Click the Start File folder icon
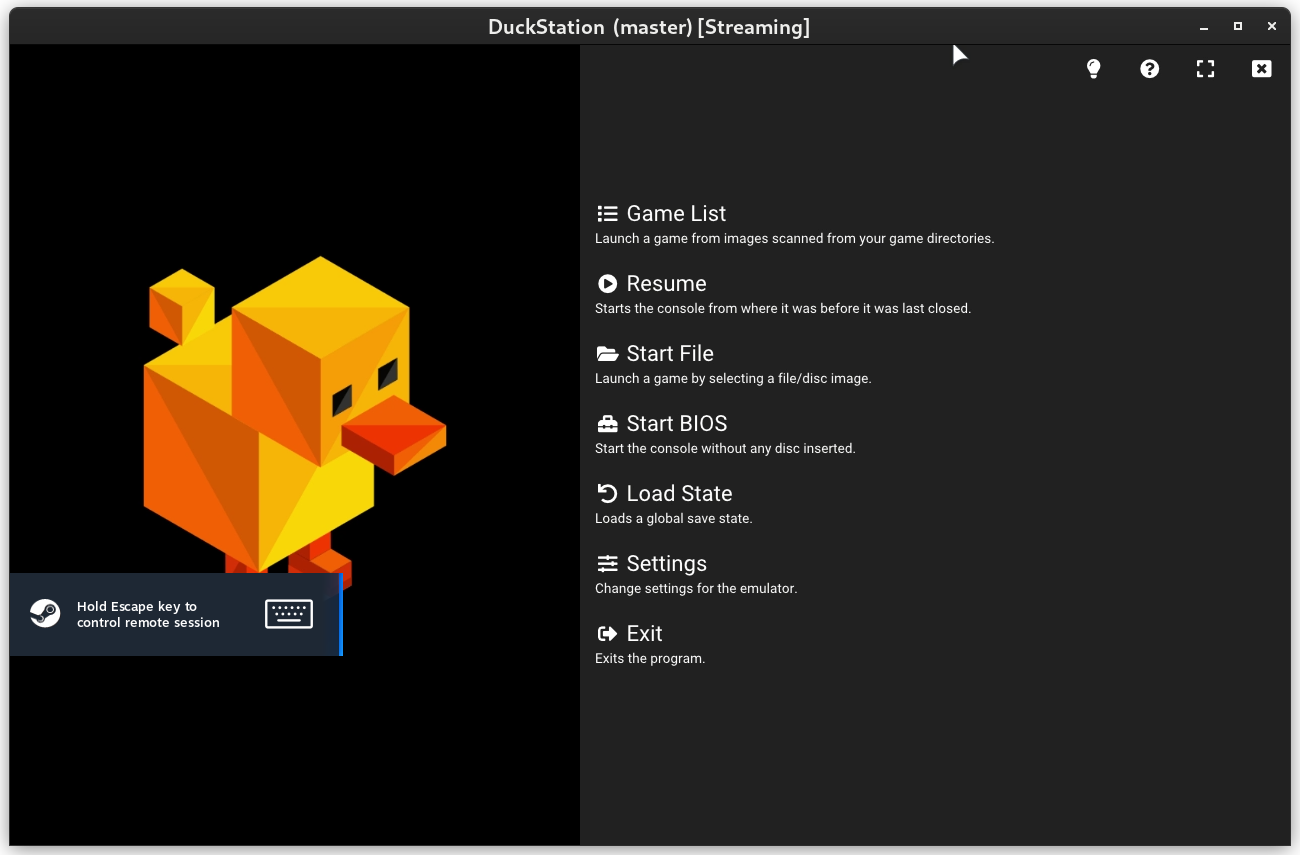 607,353
